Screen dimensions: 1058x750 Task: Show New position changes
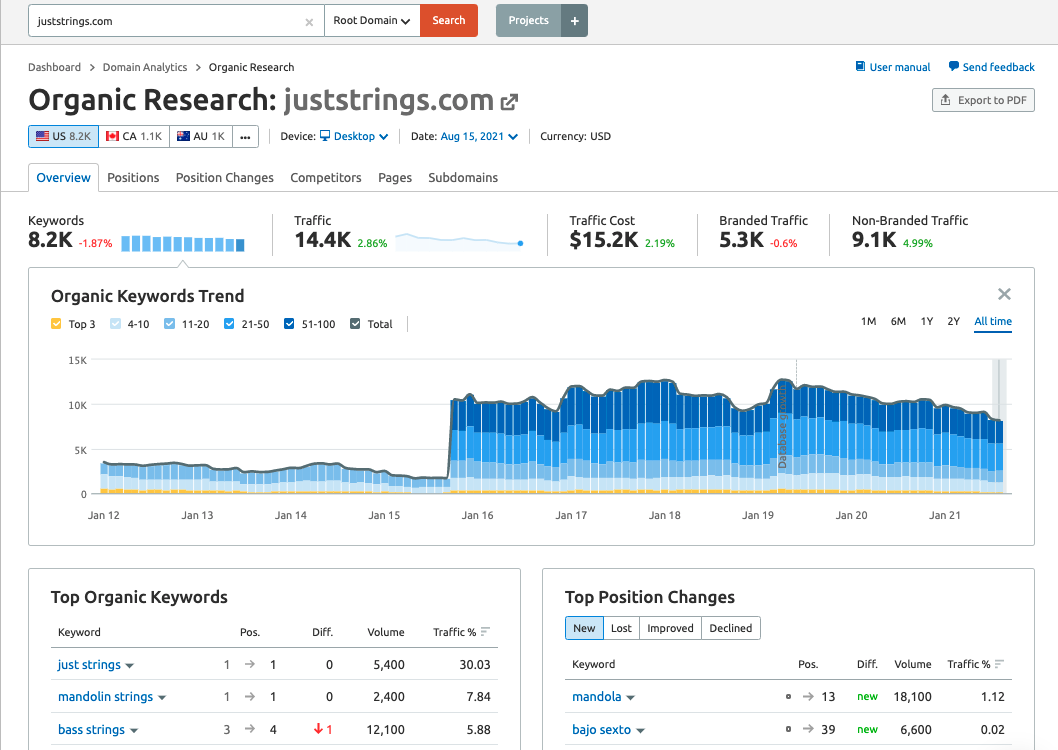coord(584,628)
